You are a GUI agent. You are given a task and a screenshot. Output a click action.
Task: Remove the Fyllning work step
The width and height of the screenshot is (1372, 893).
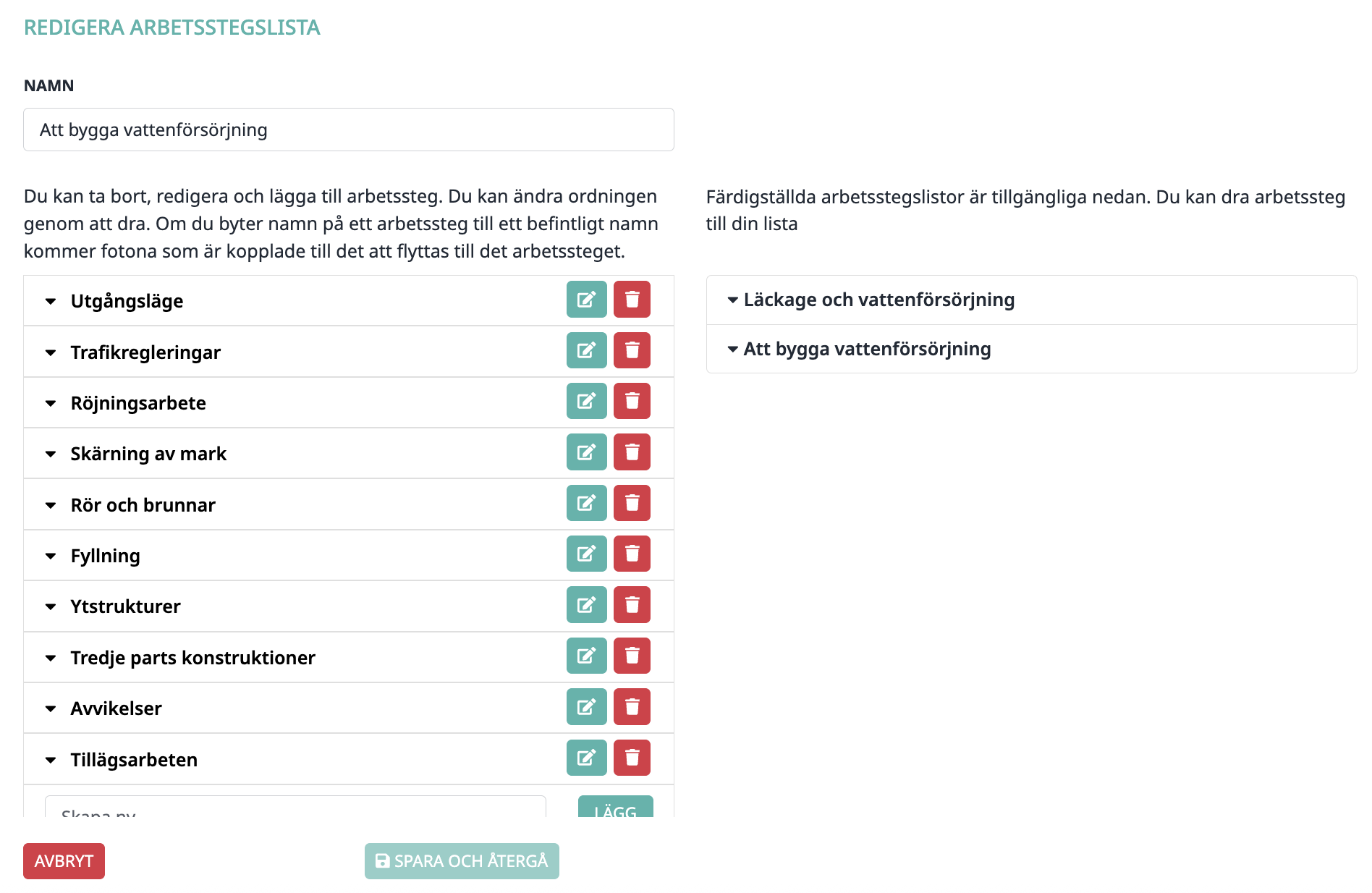point(632,554)
